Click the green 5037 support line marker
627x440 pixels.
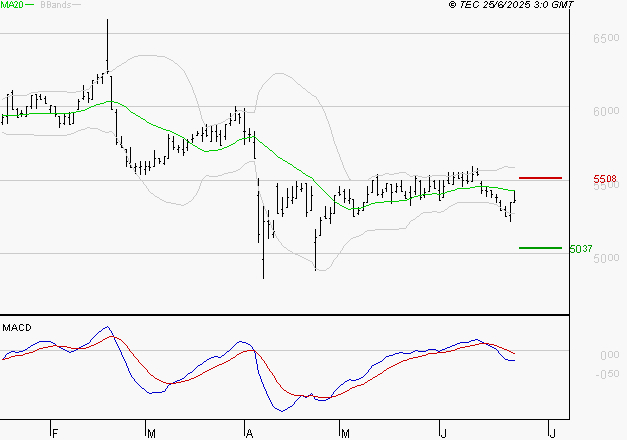click(x=540, y=247)
